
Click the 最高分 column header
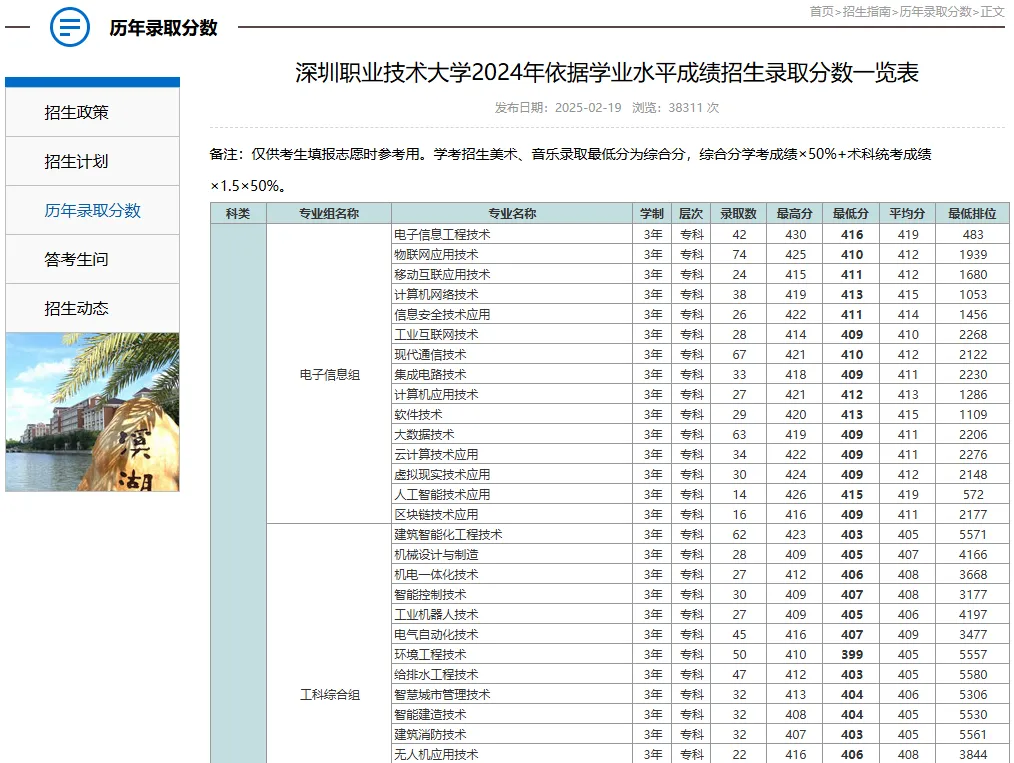pyautogui.click(x=795, y=213)
